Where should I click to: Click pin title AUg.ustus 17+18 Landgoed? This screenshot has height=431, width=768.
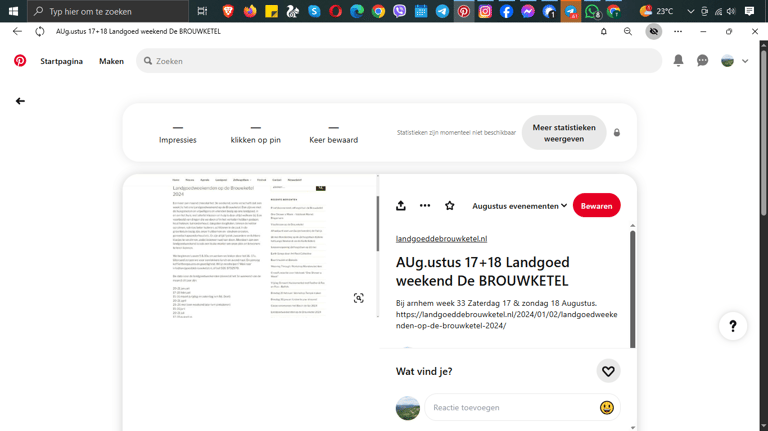482,271
